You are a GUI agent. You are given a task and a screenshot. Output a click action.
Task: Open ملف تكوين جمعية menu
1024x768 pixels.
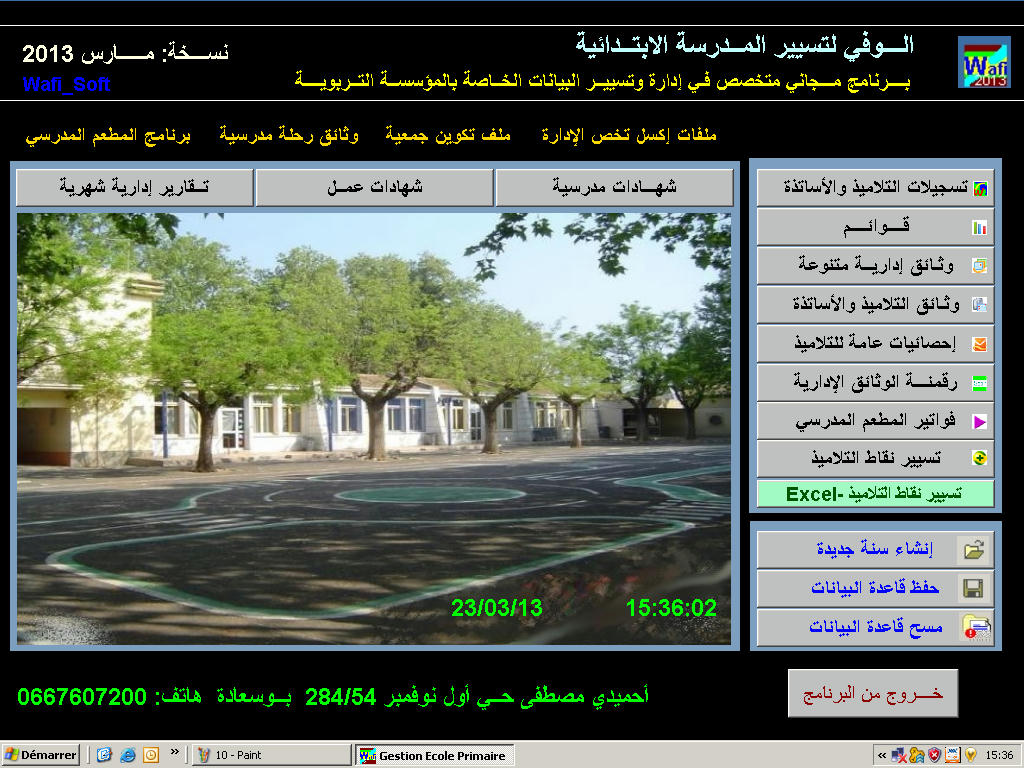click(x=448, y=135)
